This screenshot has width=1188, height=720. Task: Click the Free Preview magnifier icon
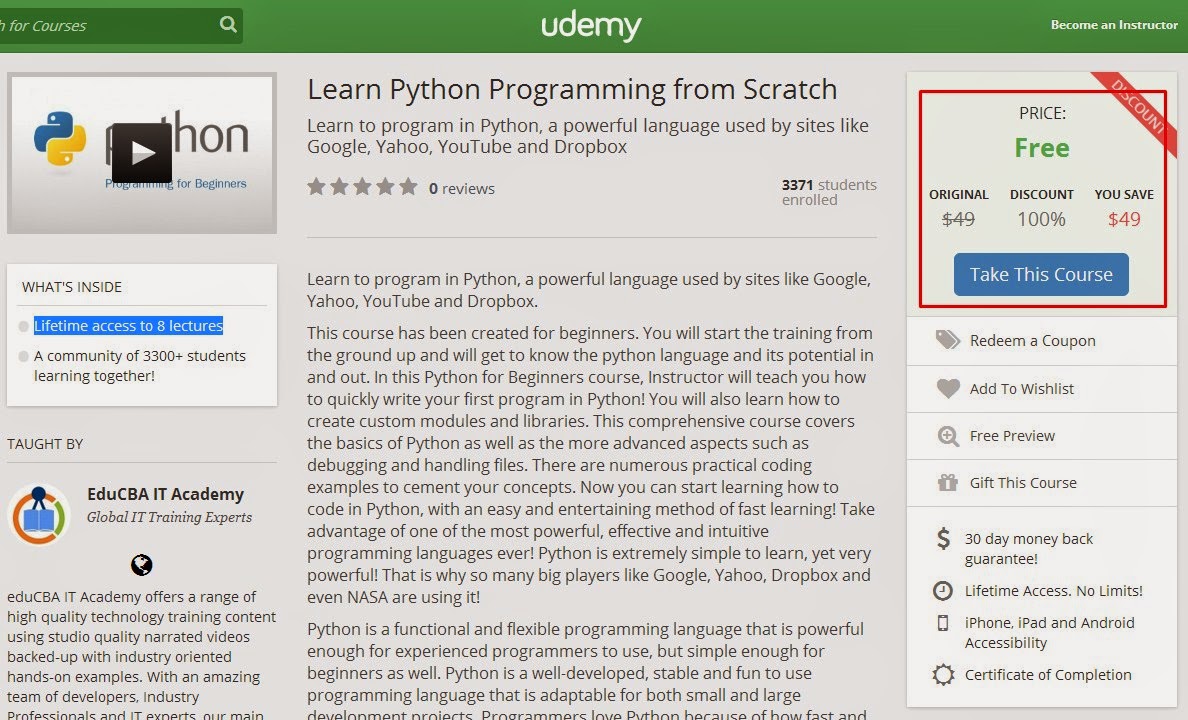[x=948, y=436]
